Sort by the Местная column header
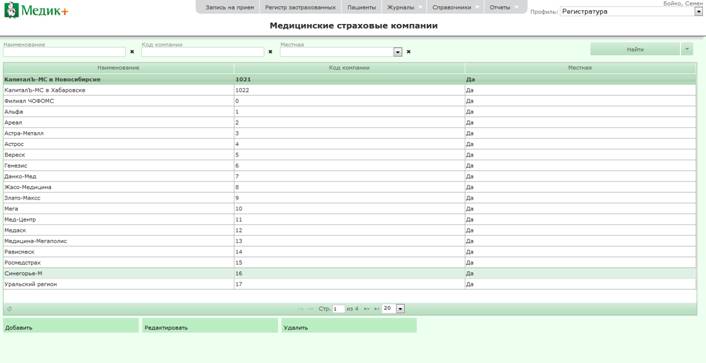 [x=580, y=68]
